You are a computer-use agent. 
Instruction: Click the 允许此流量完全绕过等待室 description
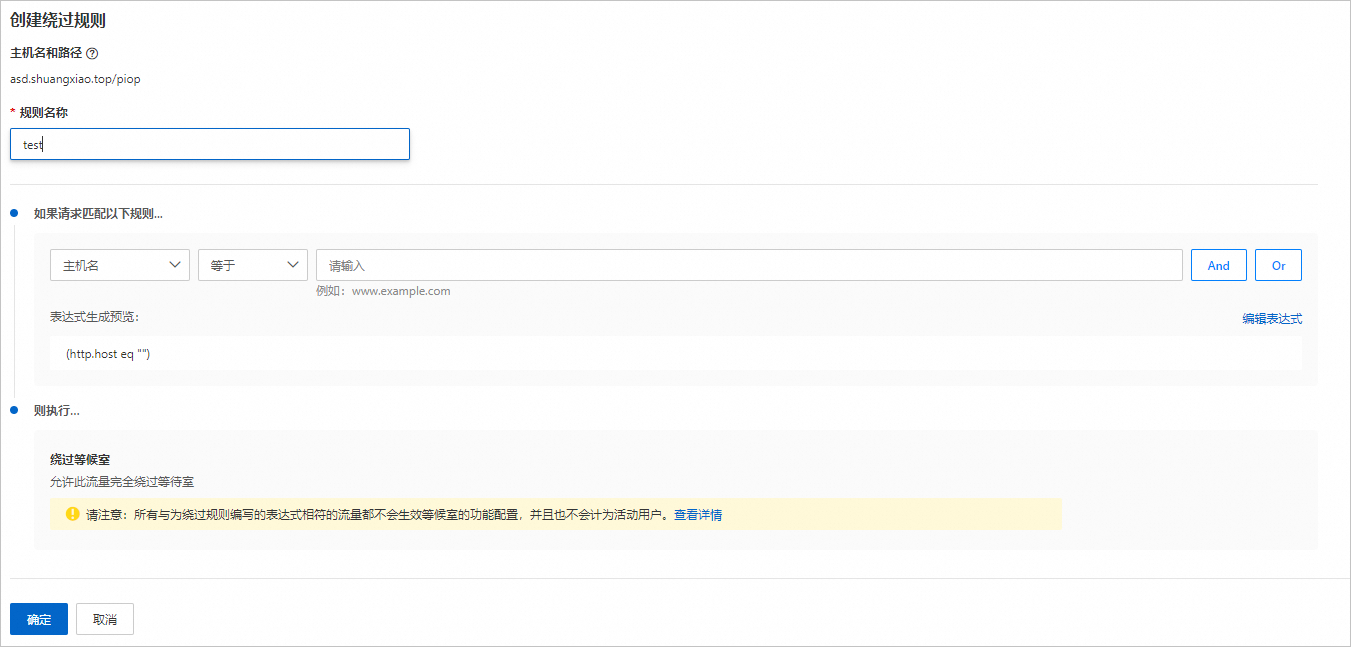pyautogui.click(x=122, y=482)
